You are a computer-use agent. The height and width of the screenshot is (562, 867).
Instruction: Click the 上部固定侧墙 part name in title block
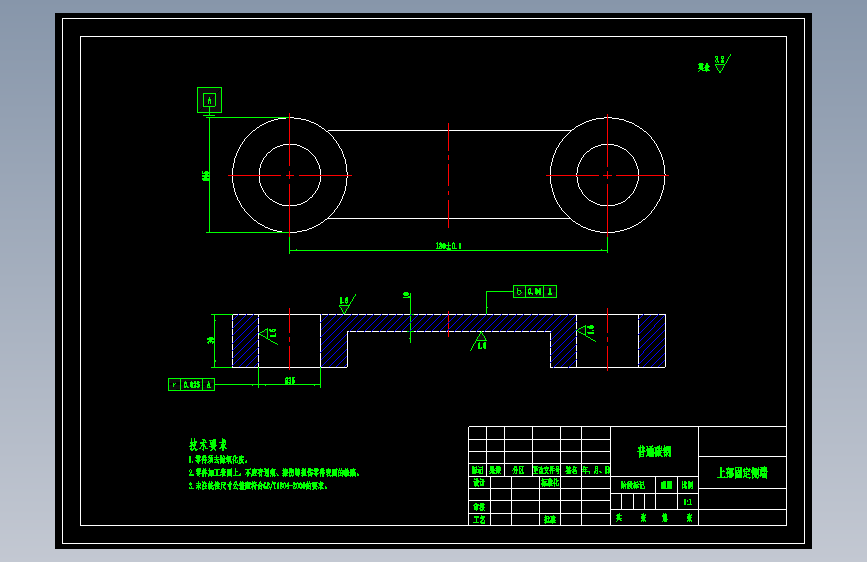[x=743, y=472]
